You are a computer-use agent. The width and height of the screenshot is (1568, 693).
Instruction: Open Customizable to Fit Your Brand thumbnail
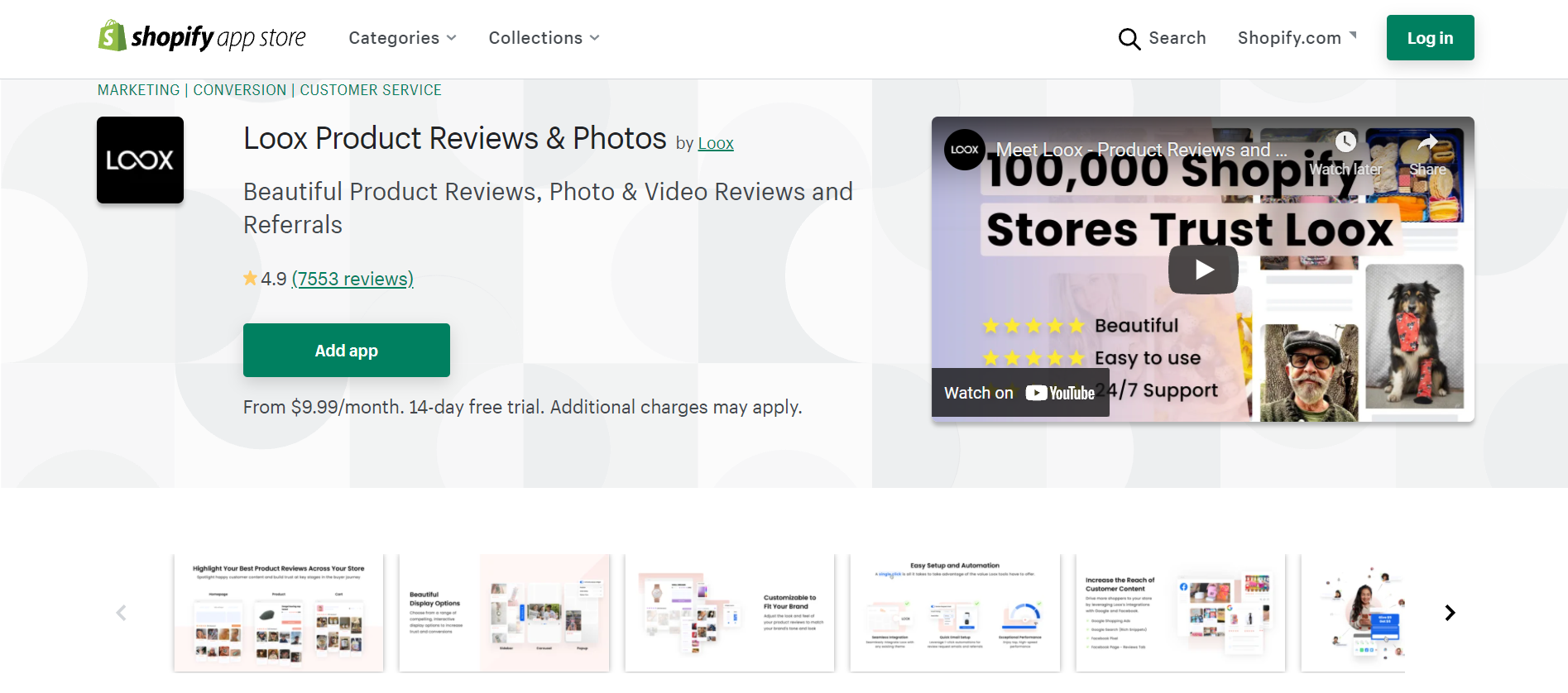(x=730, y=613)
